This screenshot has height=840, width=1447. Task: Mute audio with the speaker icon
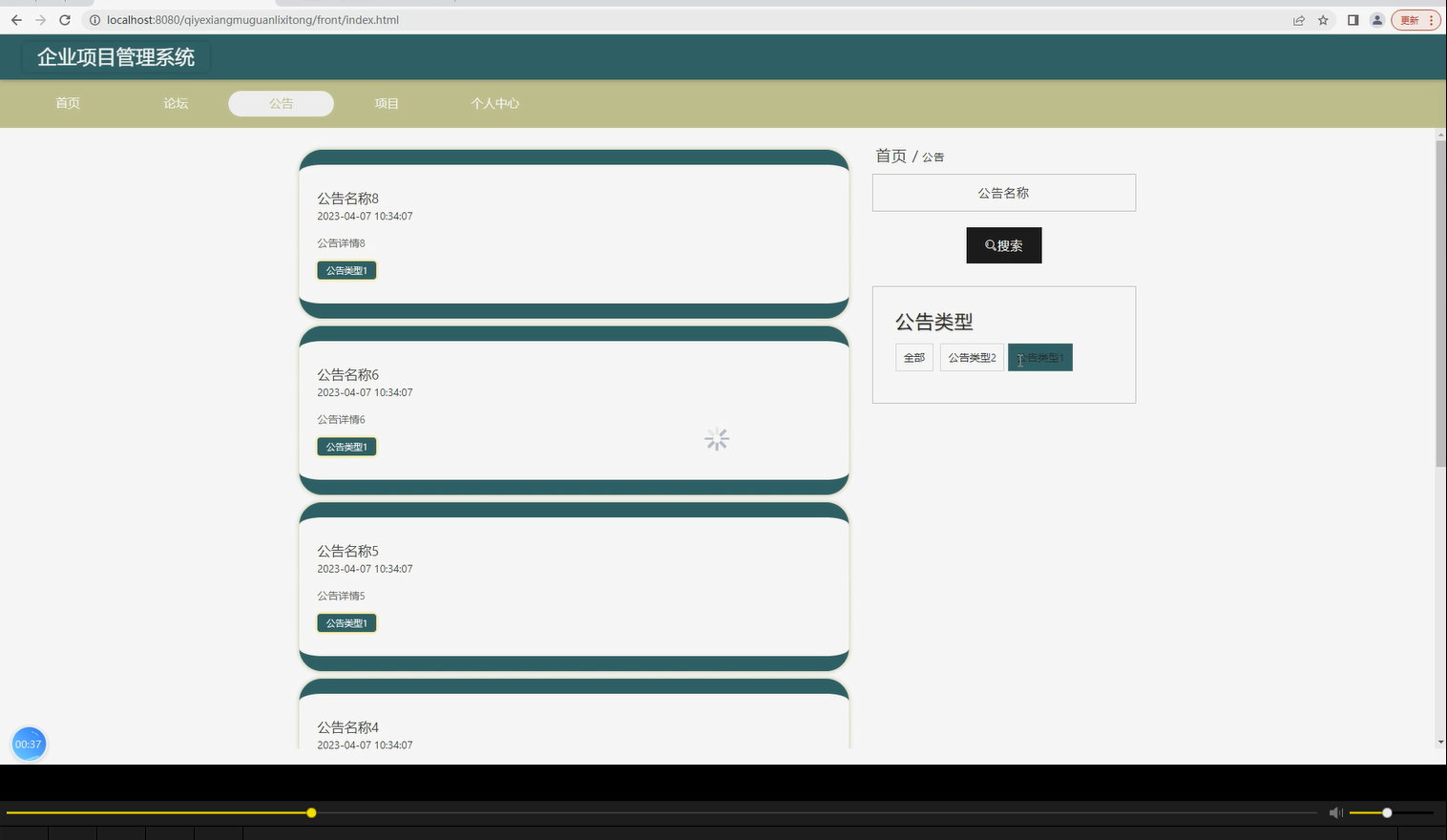tap(1336, 813)
